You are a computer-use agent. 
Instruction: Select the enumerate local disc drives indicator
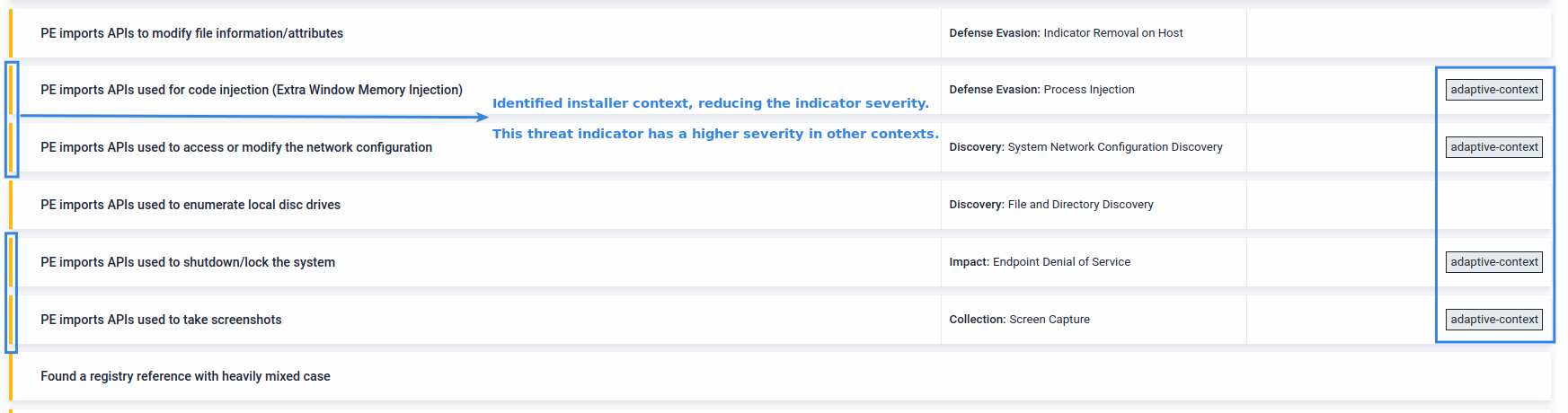tap(190, 205)
